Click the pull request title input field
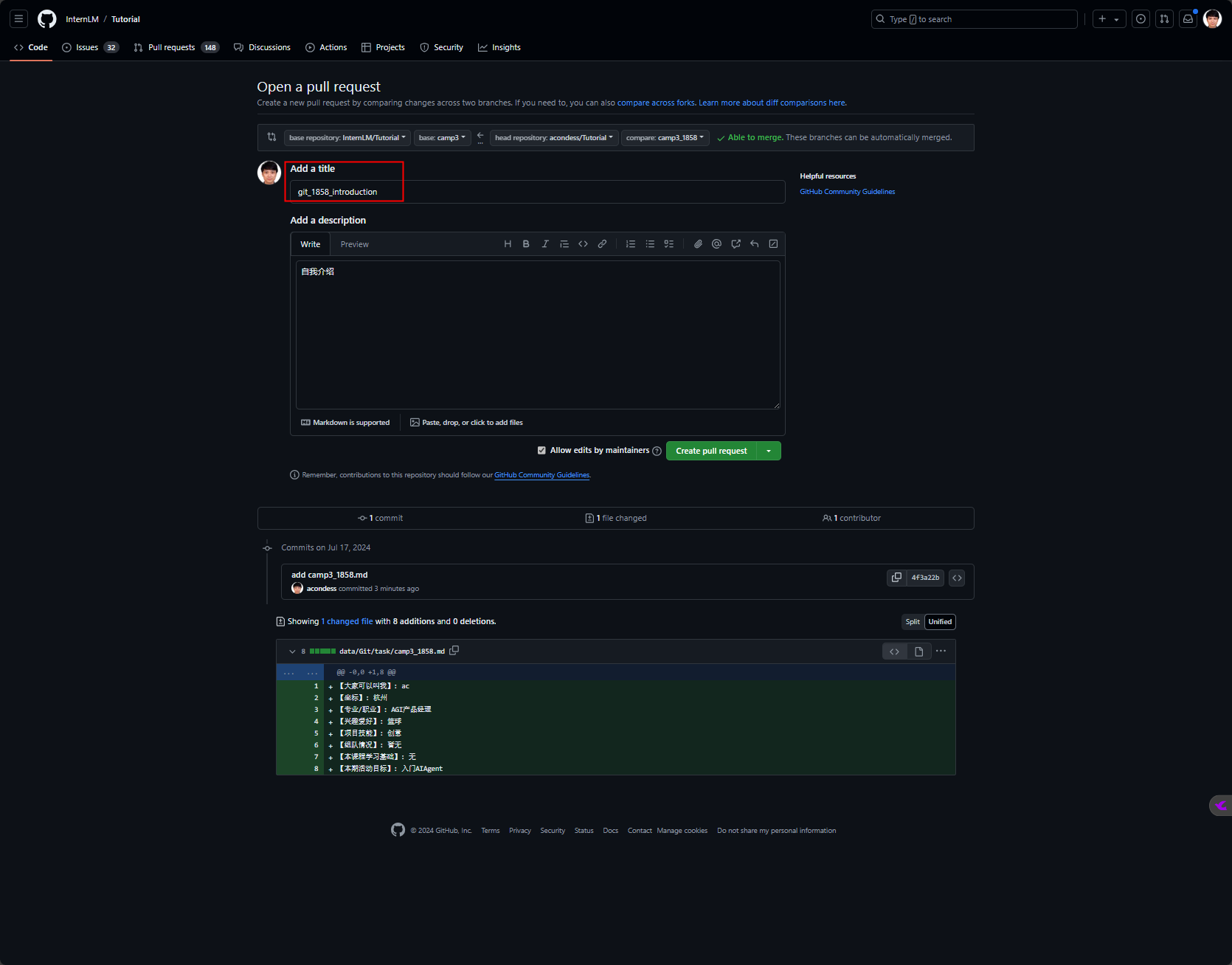This screenshot has width=1232, height=965. point(537,192)
